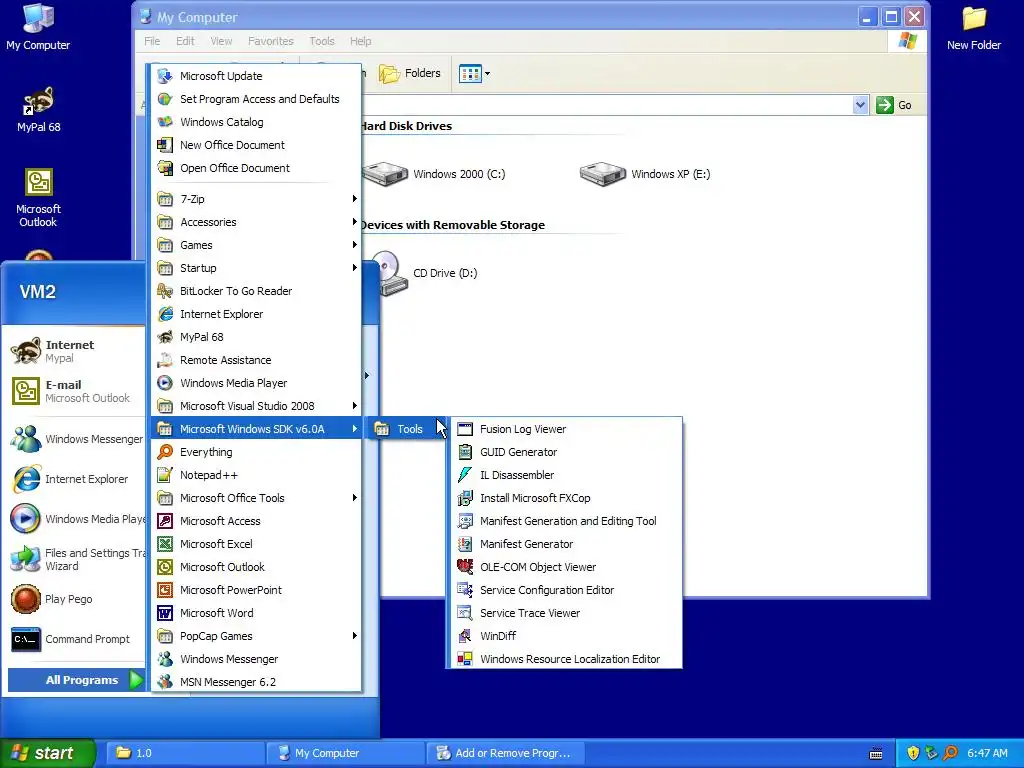The width and height of the screenshot is (1024, 768).
Task: Launch BitLocker To Go Reader
Action: (256, 291)
